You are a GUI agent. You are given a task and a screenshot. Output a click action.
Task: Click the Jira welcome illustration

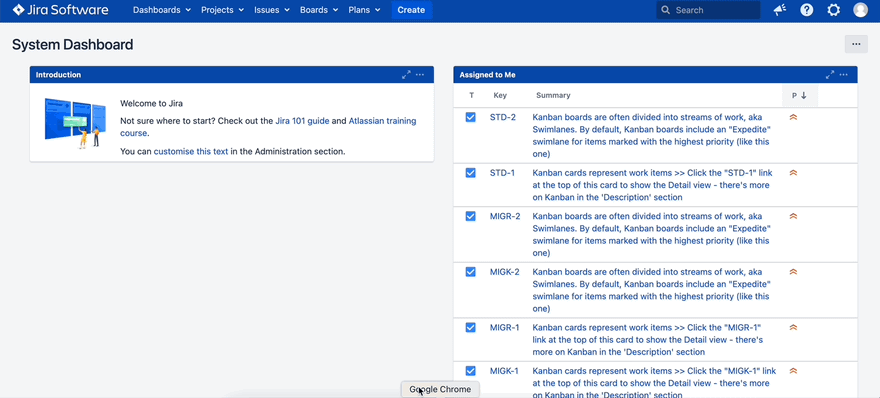point(75,123)
